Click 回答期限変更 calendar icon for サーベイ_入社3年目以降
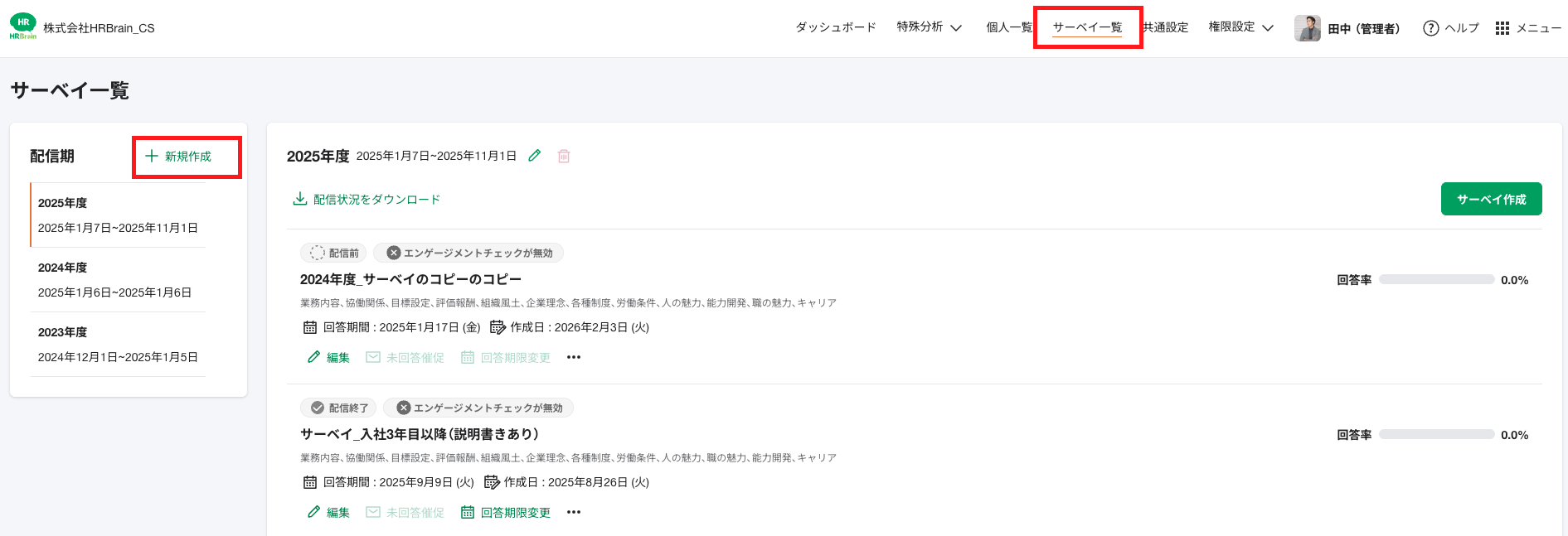 click(468, 512)
